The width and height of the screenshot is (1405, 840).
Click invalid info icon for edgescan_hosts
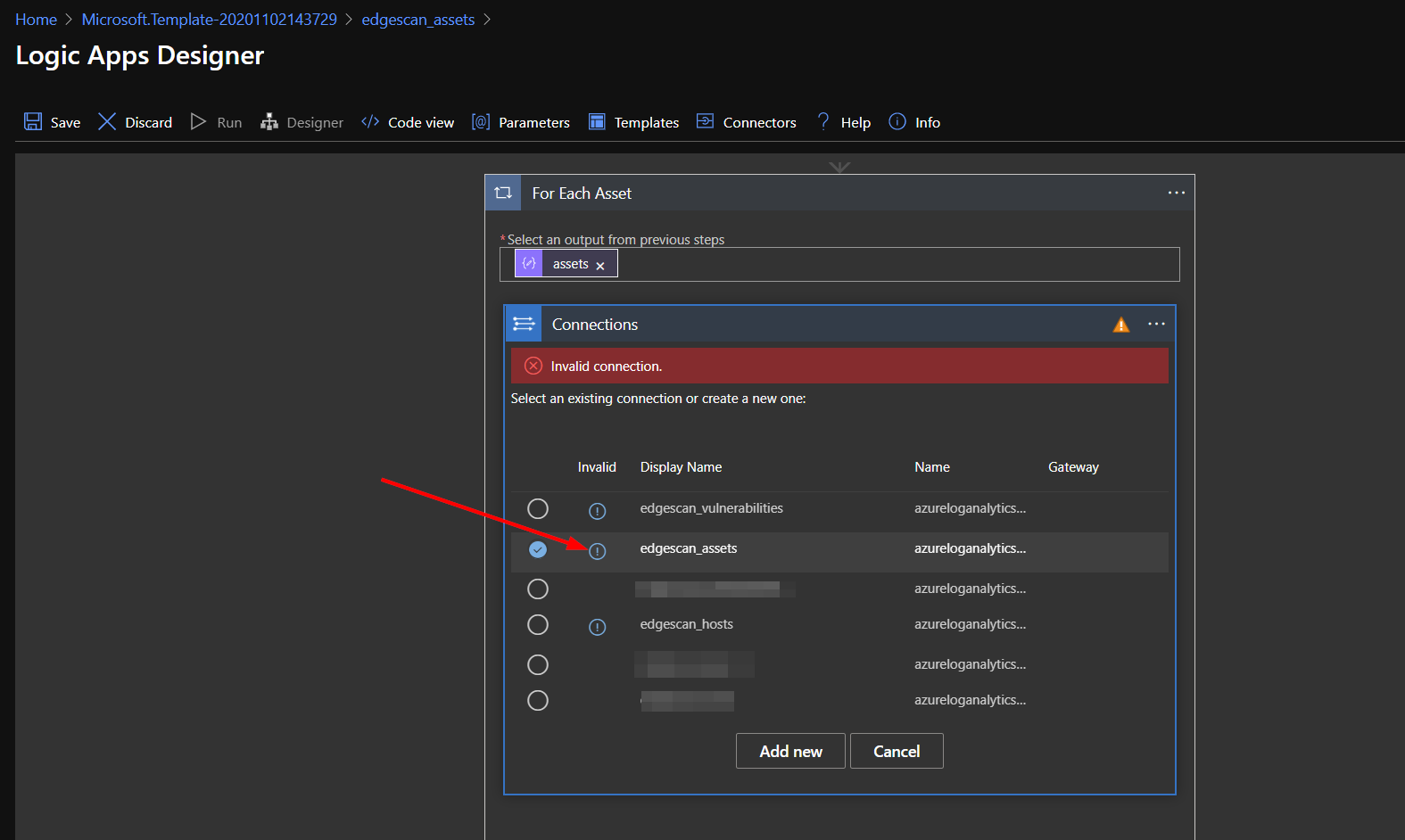pos(598,627)
